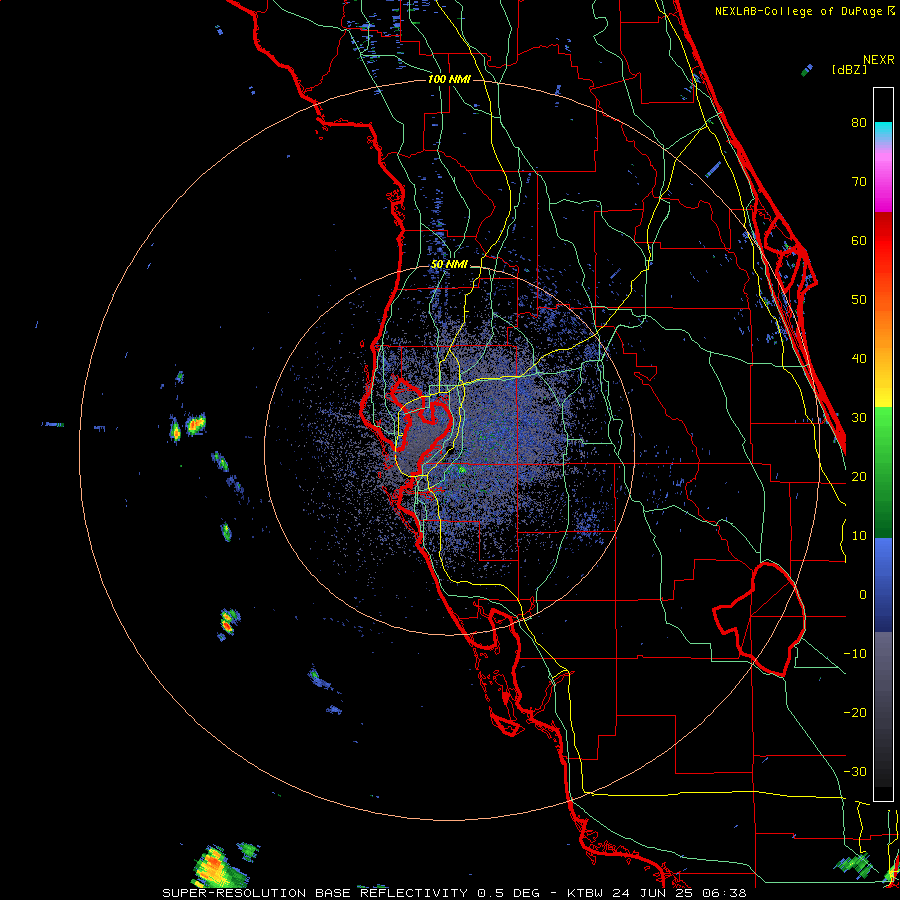Click the "50 NMI" range ring label
The height and width of the screenshot is (900, 900).
449,265
